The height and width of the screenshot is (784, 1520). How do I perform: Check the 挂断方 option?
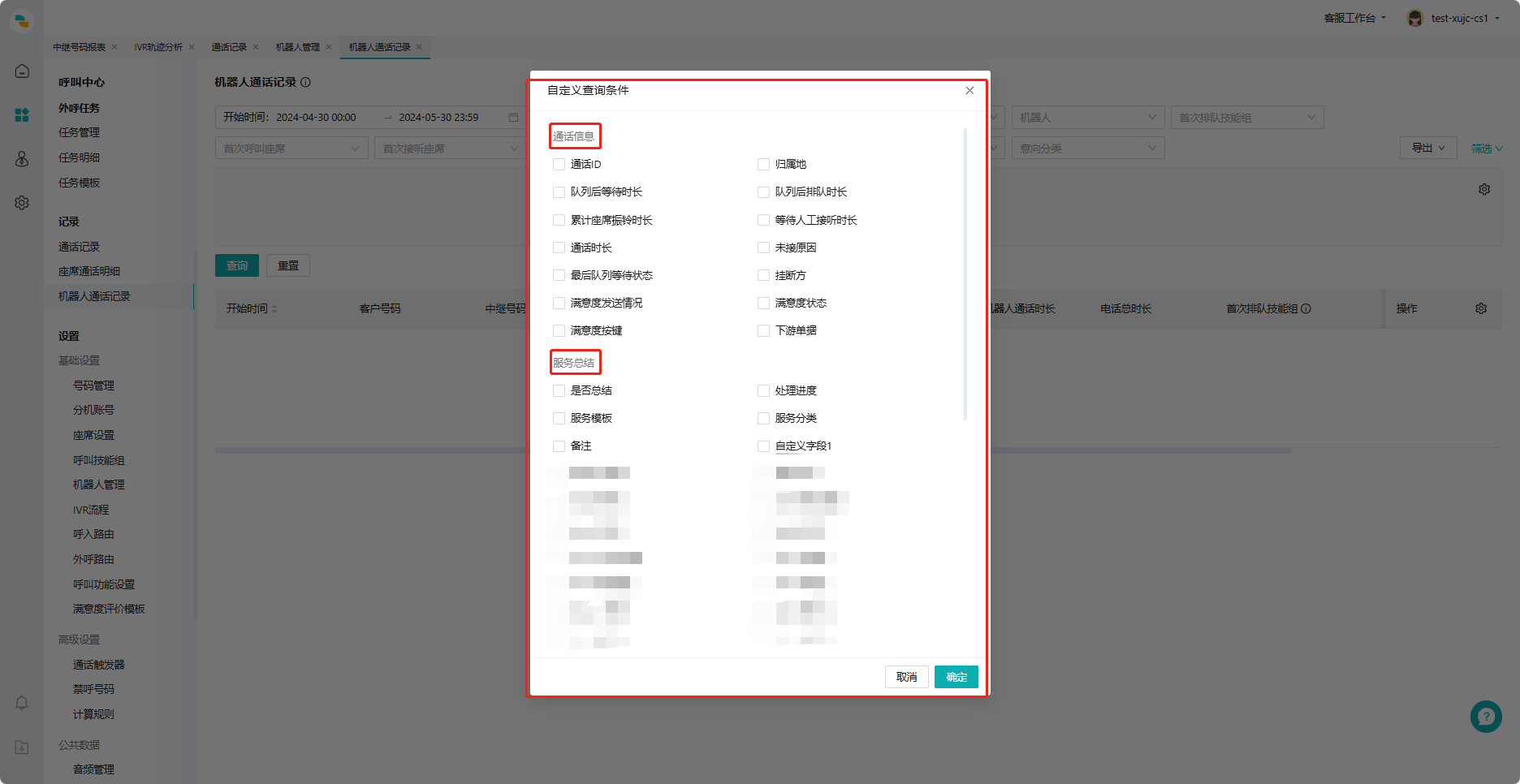pos(763,275)
